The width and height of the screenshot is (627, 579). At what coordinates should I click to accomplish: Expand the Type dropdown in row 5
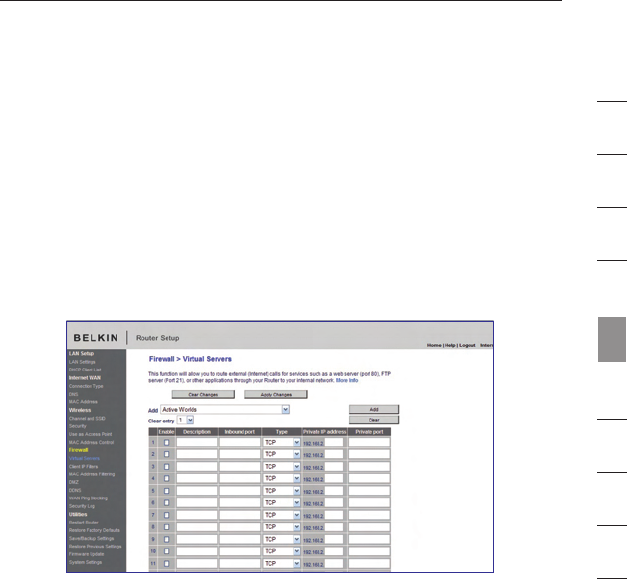point(282,491)
